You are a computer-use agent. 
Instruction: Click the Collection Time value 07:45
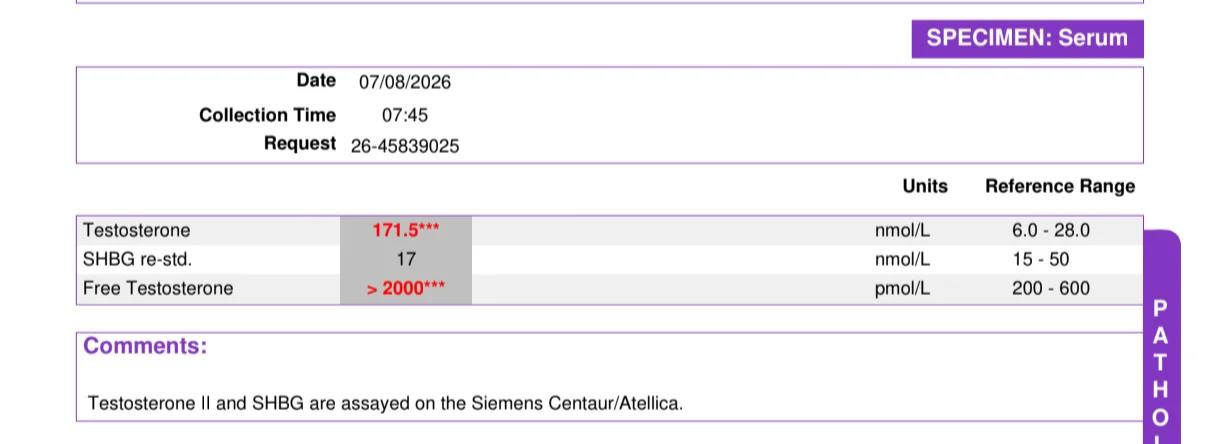point(405,115)
